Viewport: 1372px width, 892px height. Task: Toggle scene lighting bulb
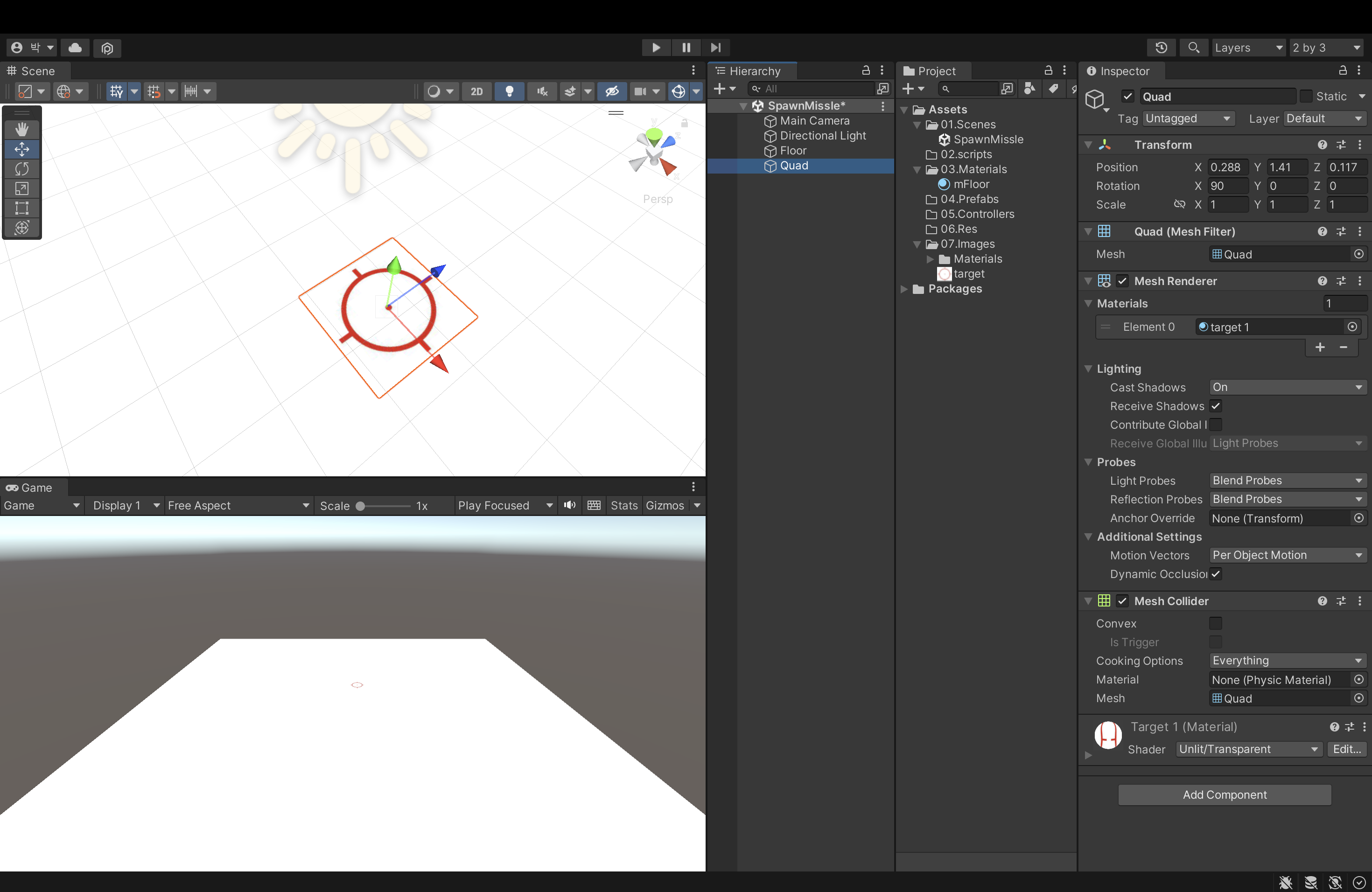[x=509, y=91]
